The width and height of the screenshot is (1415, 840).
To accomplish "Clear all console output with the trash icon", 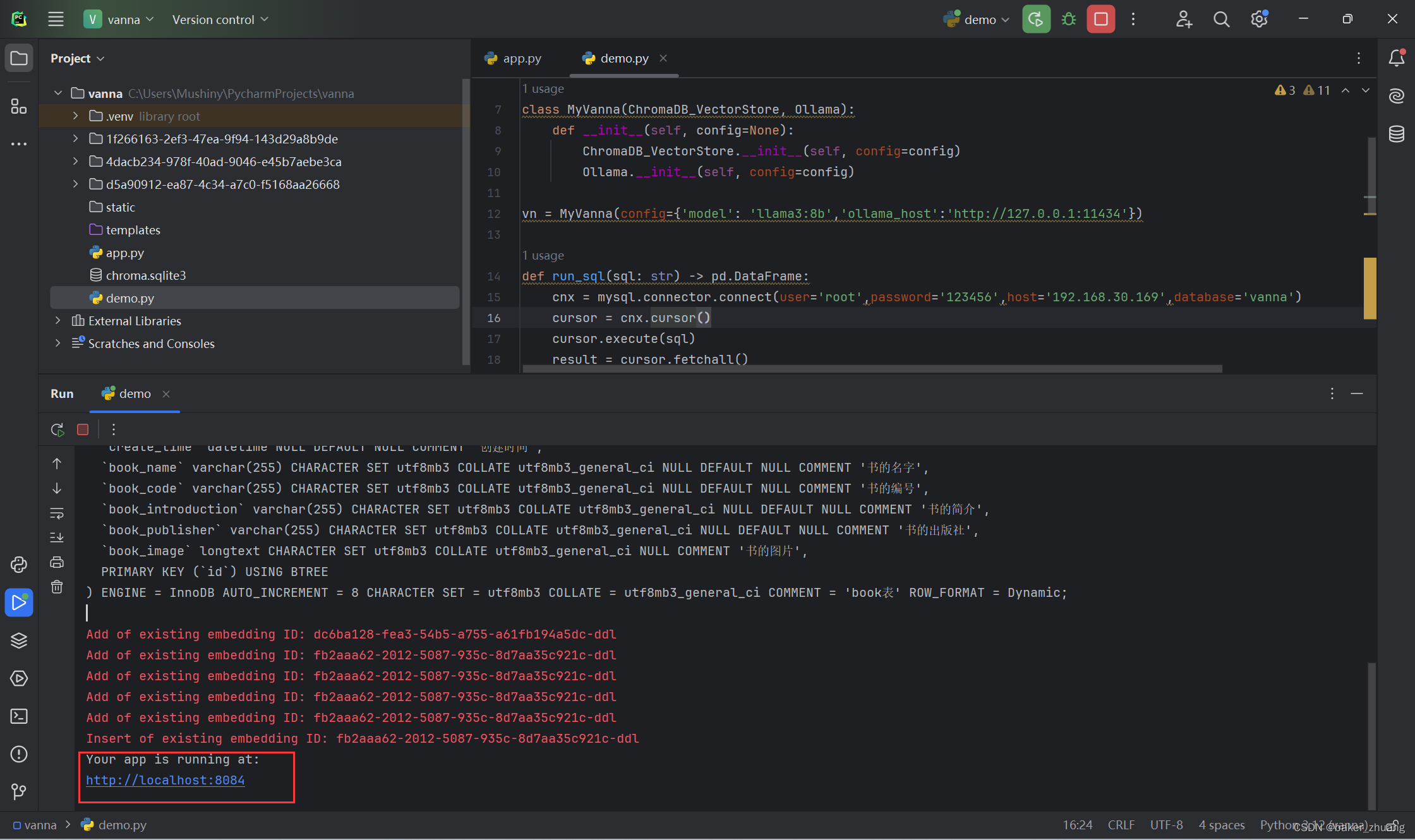I will click(x=57, y=587).
